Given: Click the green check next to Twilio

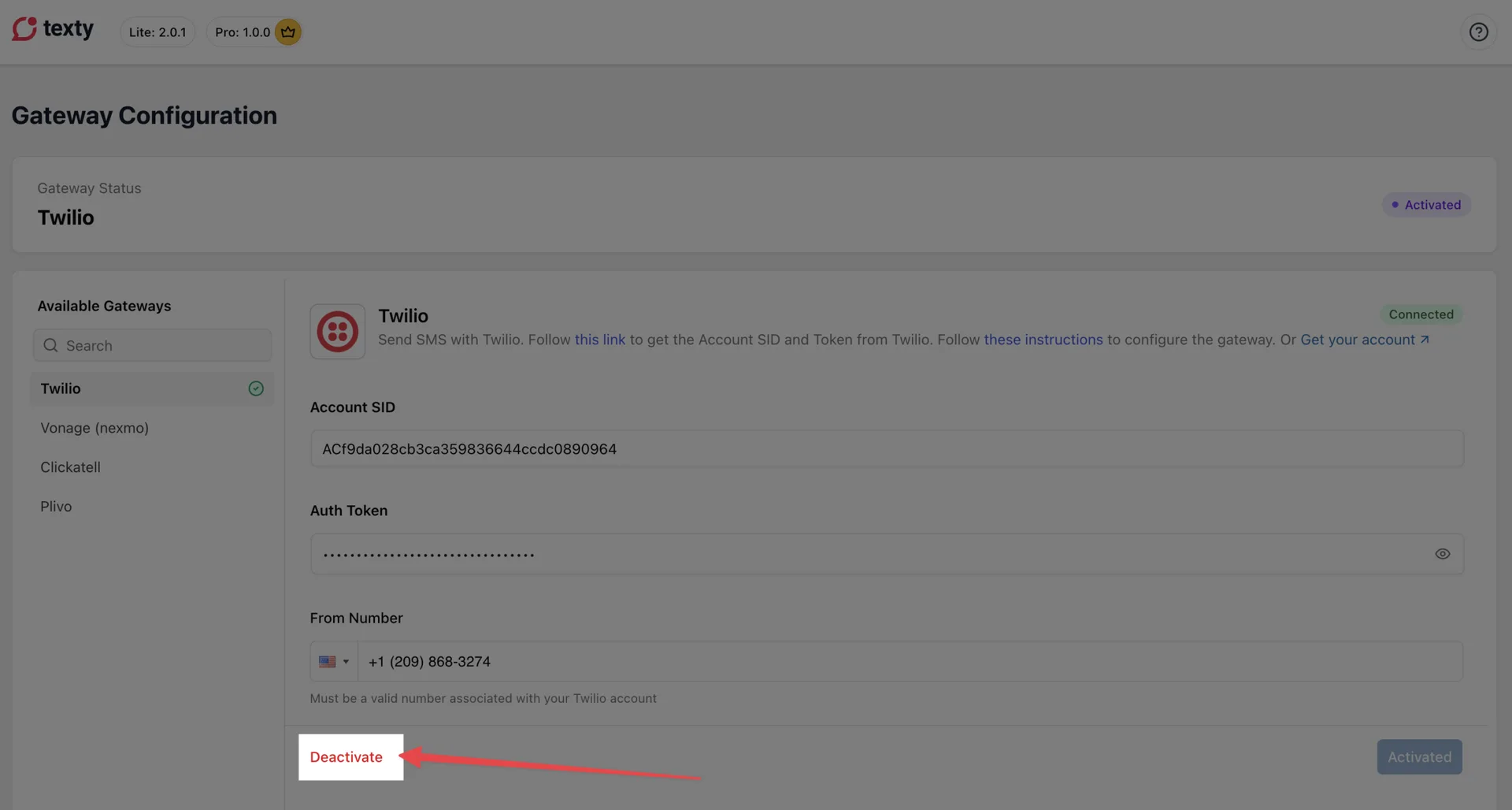Looking at the screenshot, I should [x=256, y=388].
